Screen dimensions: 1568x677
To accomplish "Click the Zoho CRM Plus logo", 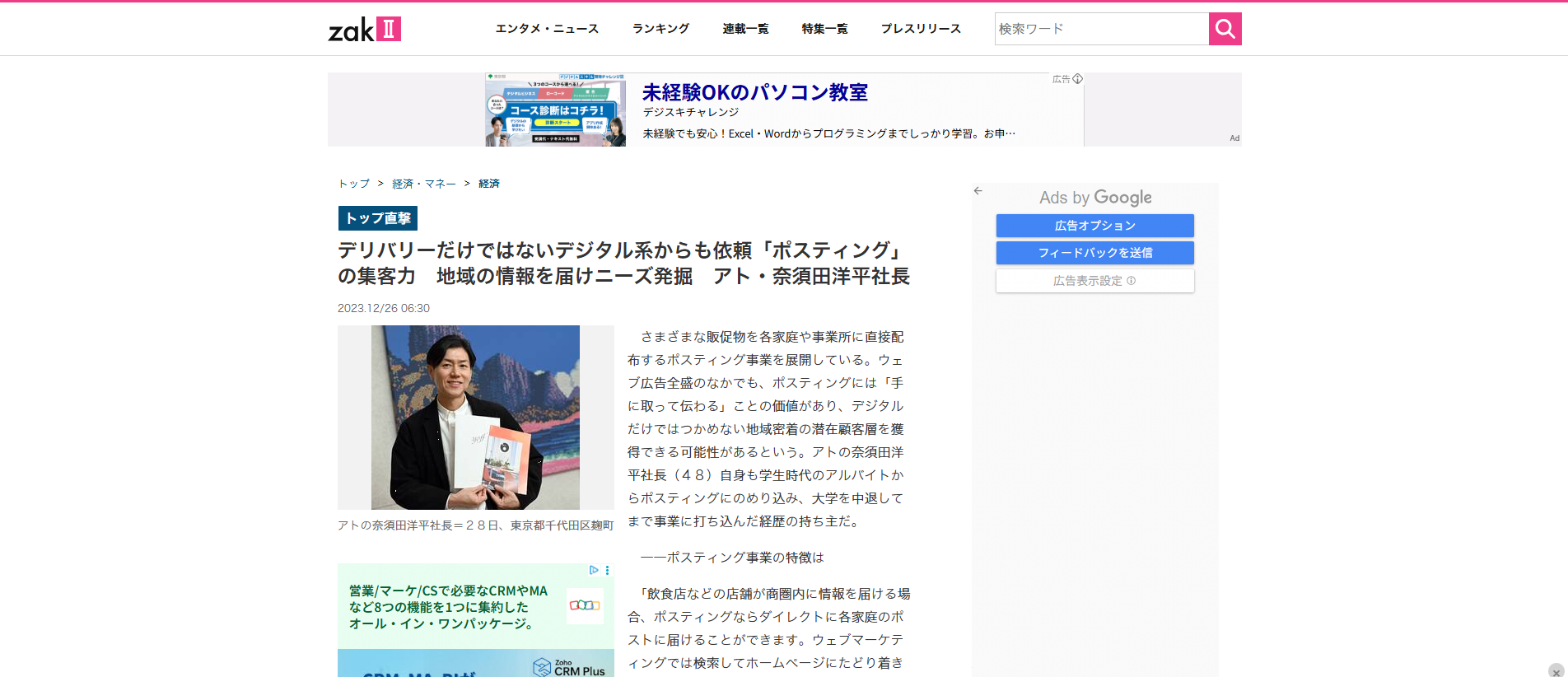I will pyautogui.click(x=569, y=667).
